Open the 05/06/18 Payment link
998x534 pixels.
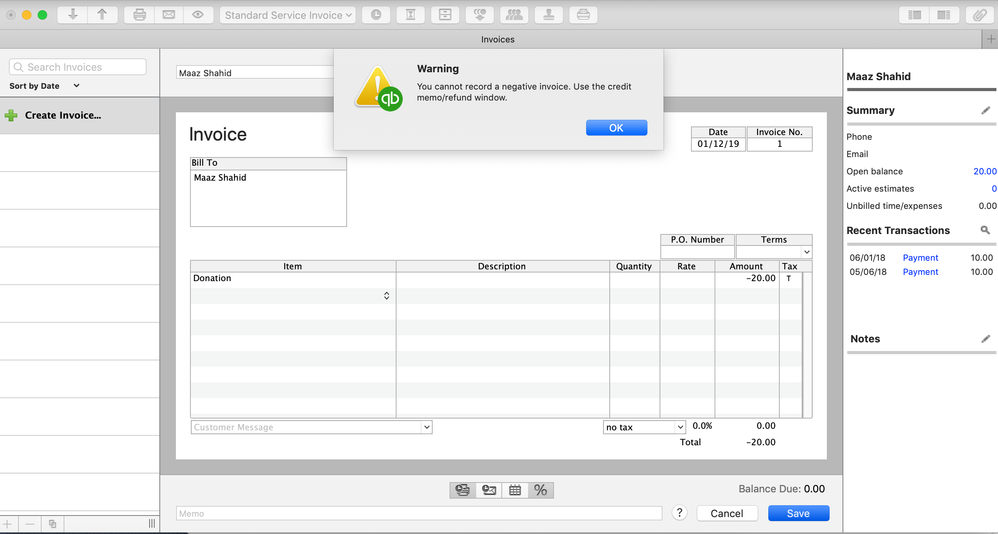(x=920, y=272)
